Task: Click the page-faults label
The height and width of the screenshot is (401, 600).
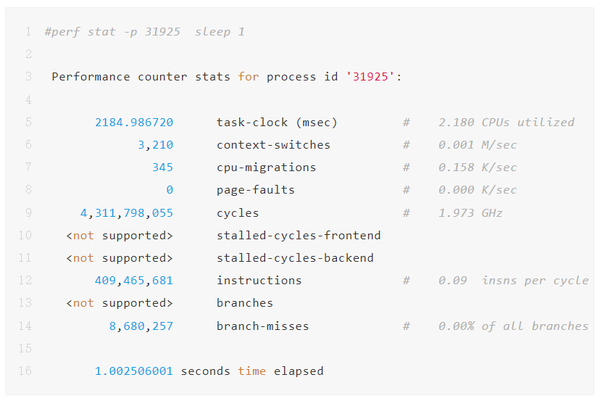Action: click(x=255, y=190)
